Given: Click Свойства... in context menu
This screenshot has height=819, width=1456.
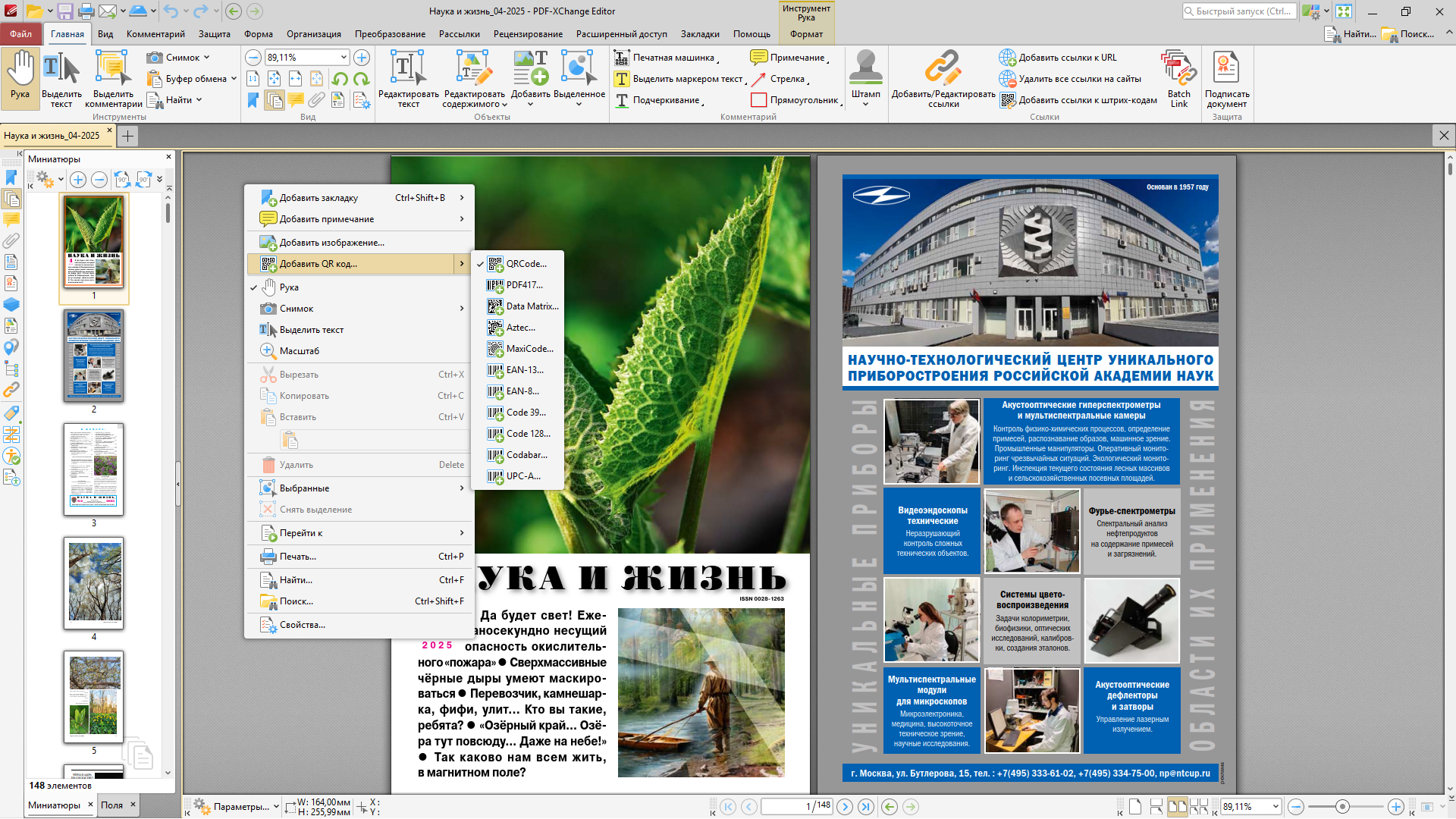Looking at the screenshot, I should click(302, 625).
